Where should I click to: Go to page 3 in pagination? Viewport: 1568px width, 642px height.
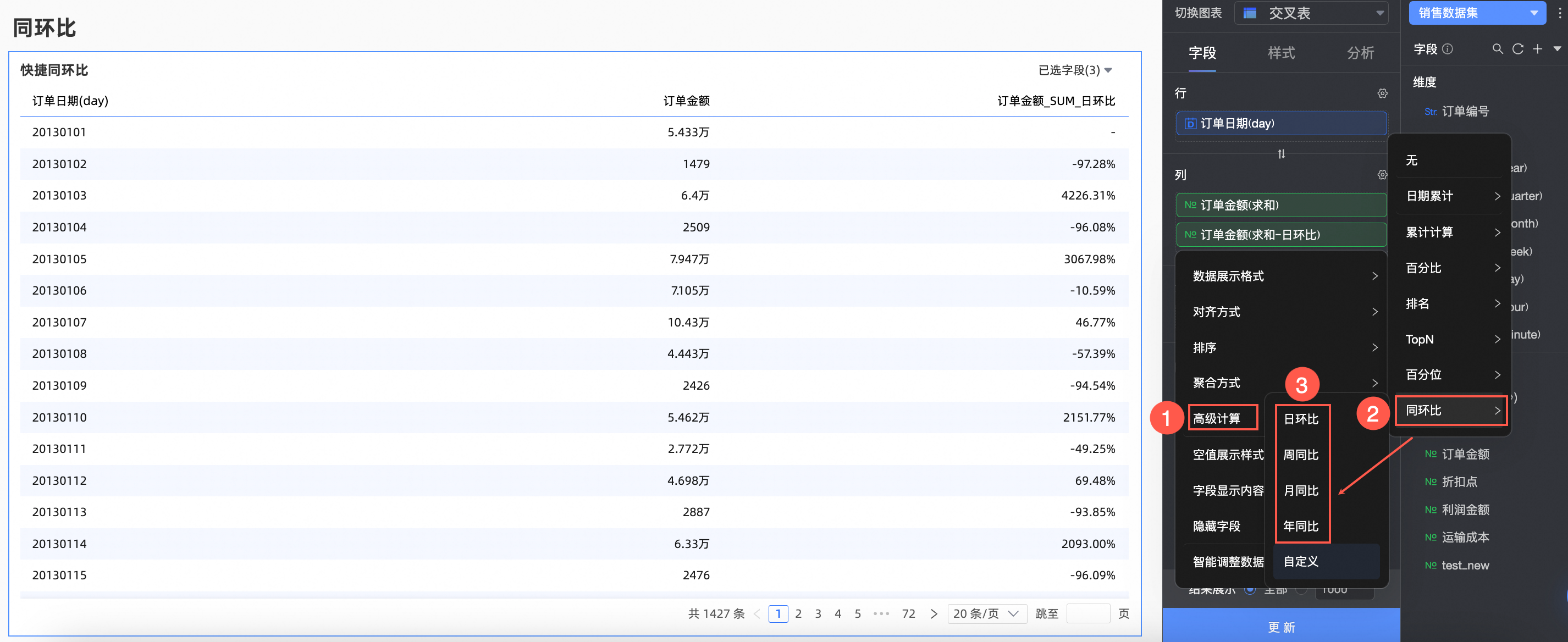[818, 613]
